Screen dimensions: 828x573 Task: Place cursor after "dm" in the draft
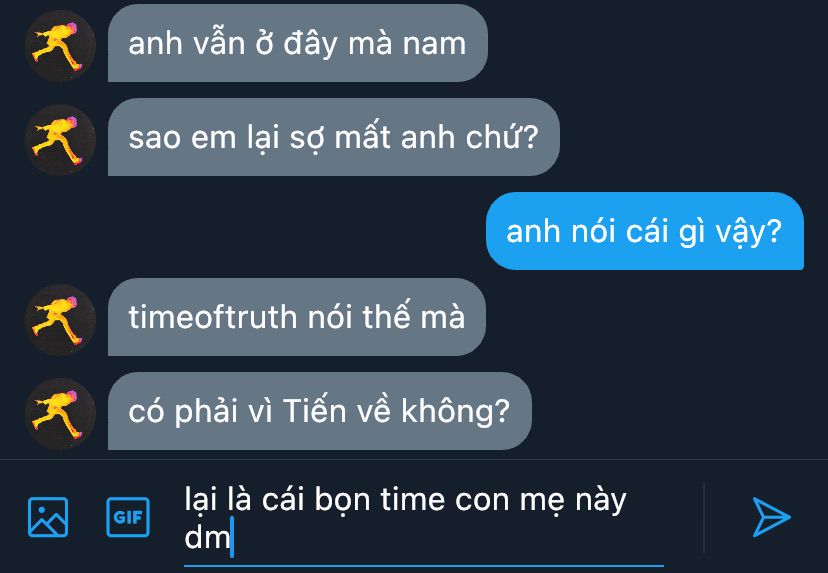pyautogui.click(x=232, y=538)
